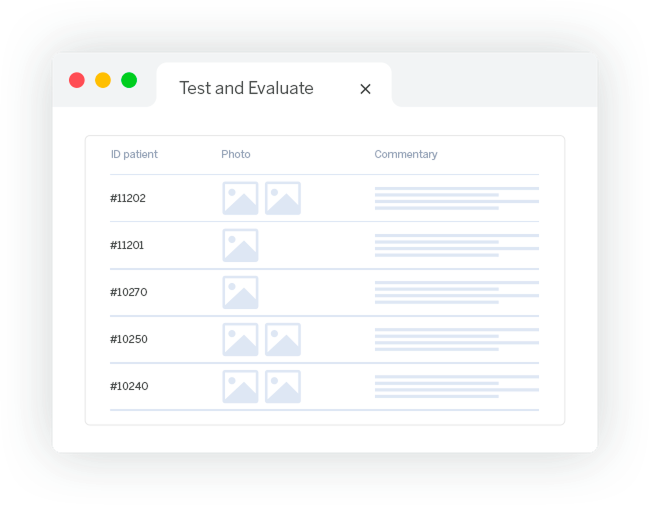
Task: Click the Photo column header
Action: [x=236, y=154]
